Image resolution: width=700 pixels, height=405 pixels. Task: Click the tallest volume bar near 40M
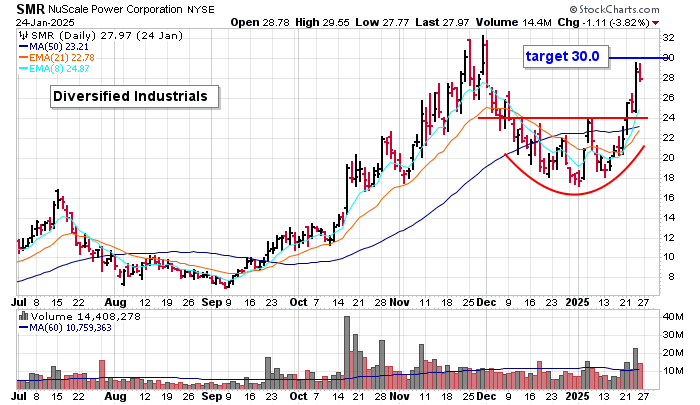click(x=347, y=353)
